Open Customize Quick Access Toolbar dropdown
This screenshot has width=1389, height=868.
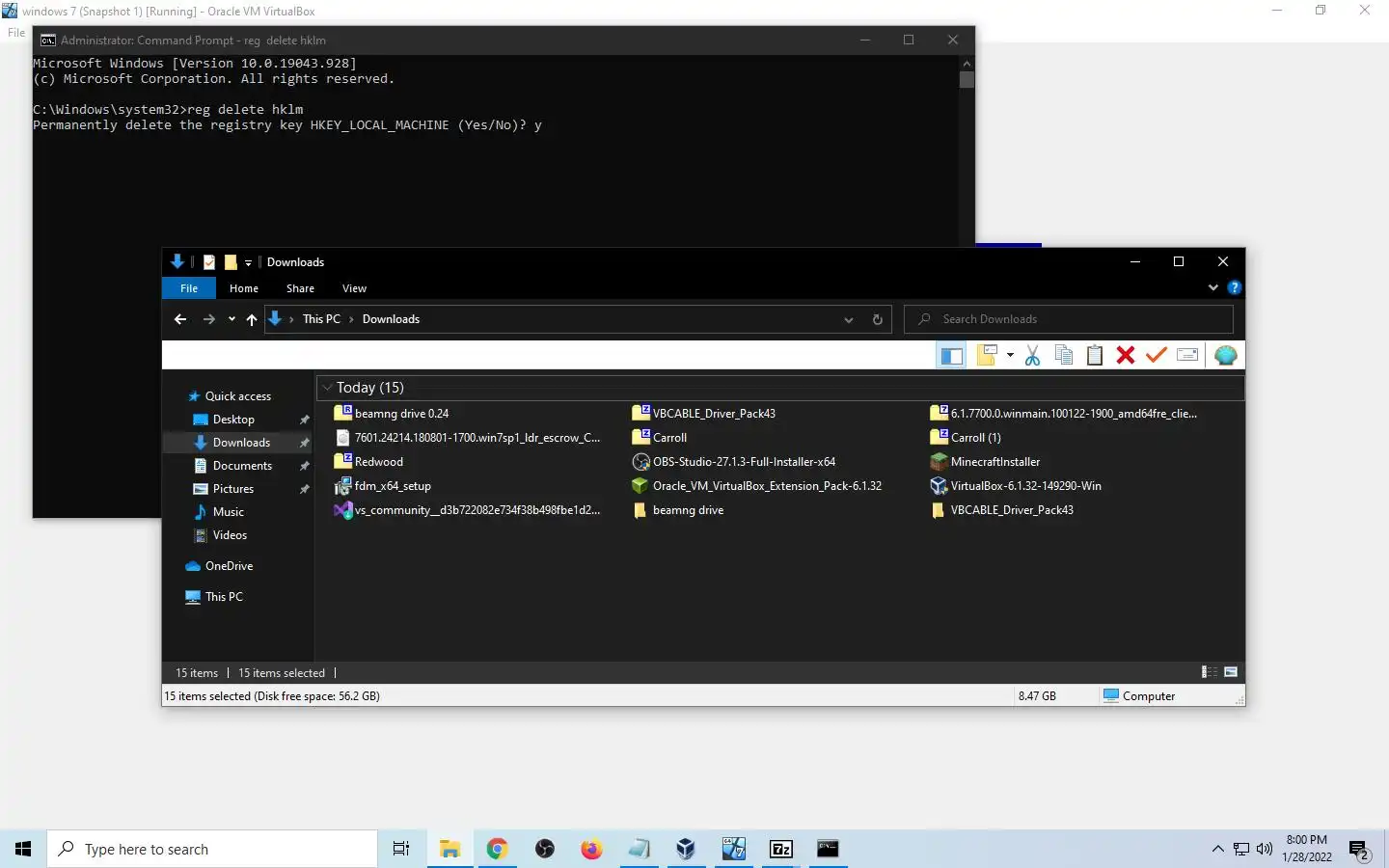tap(248, 262)
